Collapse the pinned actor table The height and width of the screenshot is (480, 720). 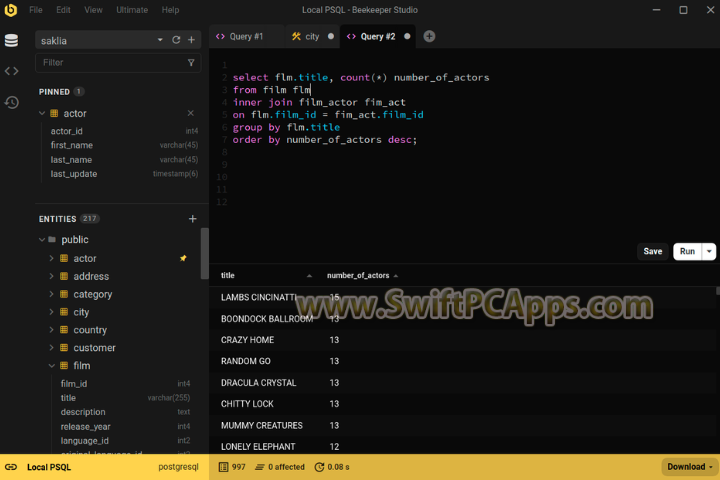pyautogui.click(x=42, y=113)
